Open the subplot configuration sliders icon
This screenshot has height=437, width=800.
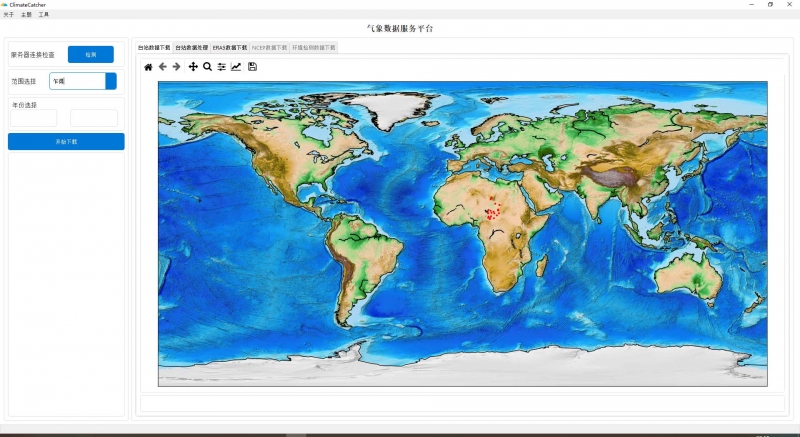pyautogui.click(x=221, y=67)
